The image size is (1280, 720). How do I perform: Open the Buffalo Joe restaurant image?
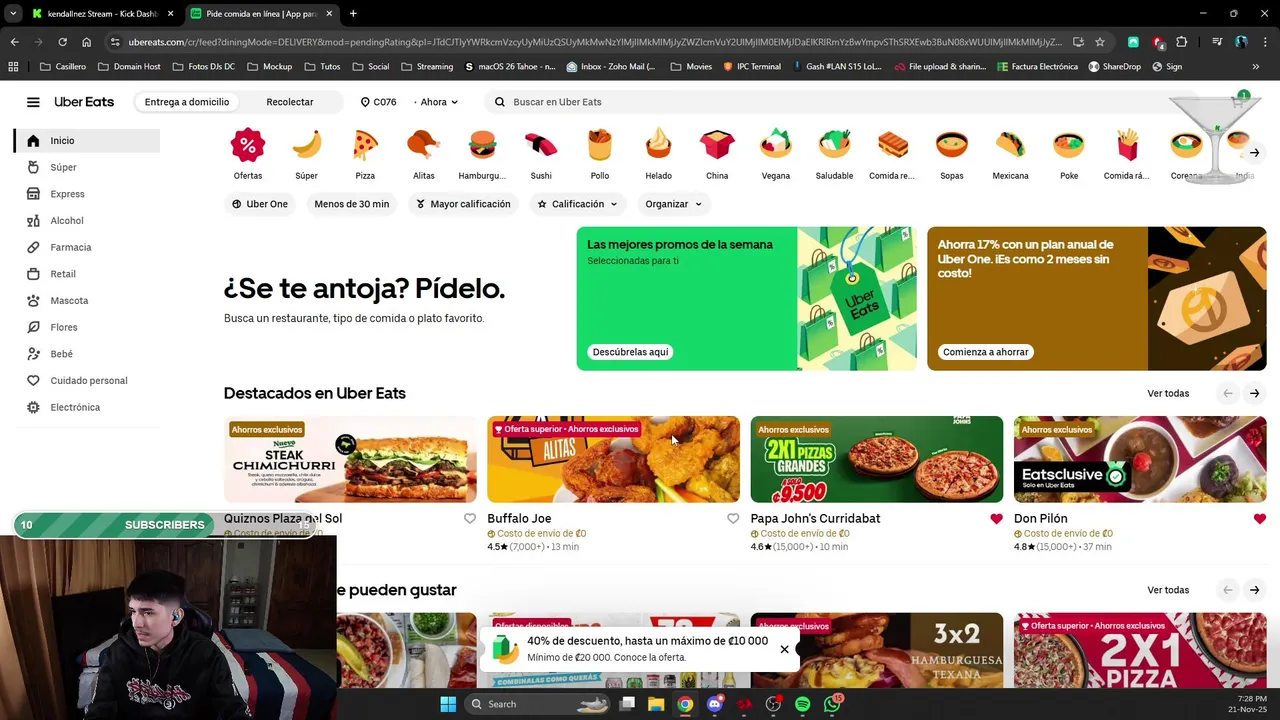[x=613, y=459]
